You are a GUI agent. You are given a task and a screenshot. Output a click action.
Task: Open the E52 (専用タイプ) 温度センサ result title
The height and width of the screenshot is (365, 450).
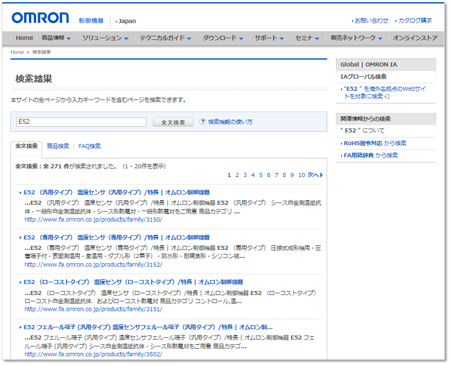pyautogui.click(x=116, y=237)
